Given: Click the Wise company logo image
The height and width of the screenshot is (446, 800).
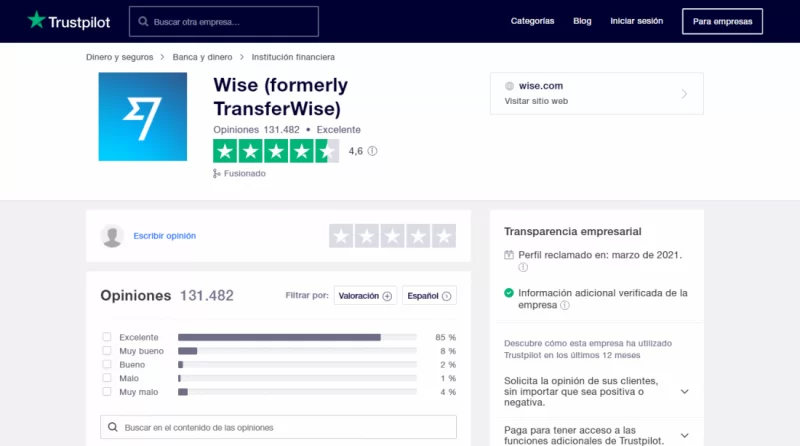Looking at the screenshot, I should [x=142, y=116].
